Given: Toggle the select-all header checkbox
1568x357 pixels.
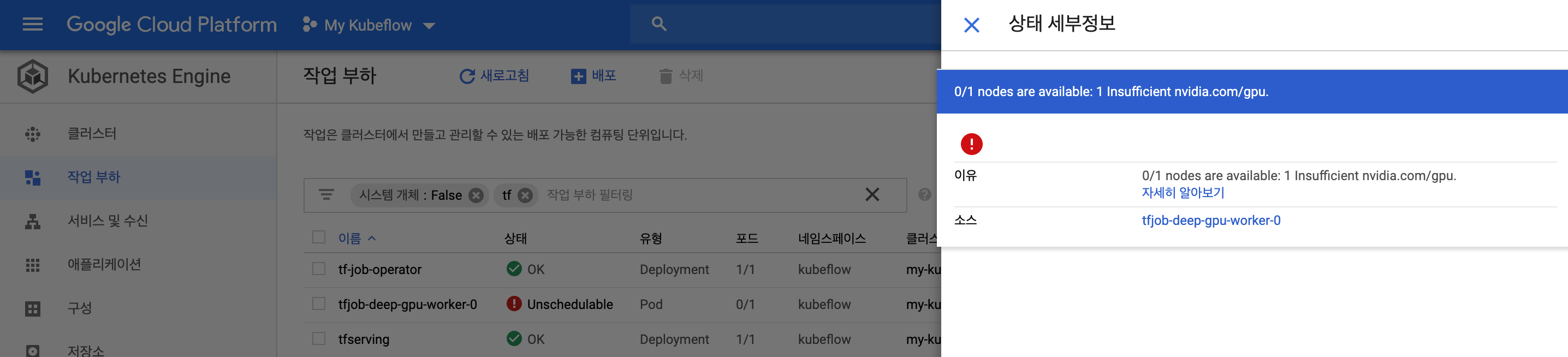Looking at the screenshot, I should coord(319,237).
